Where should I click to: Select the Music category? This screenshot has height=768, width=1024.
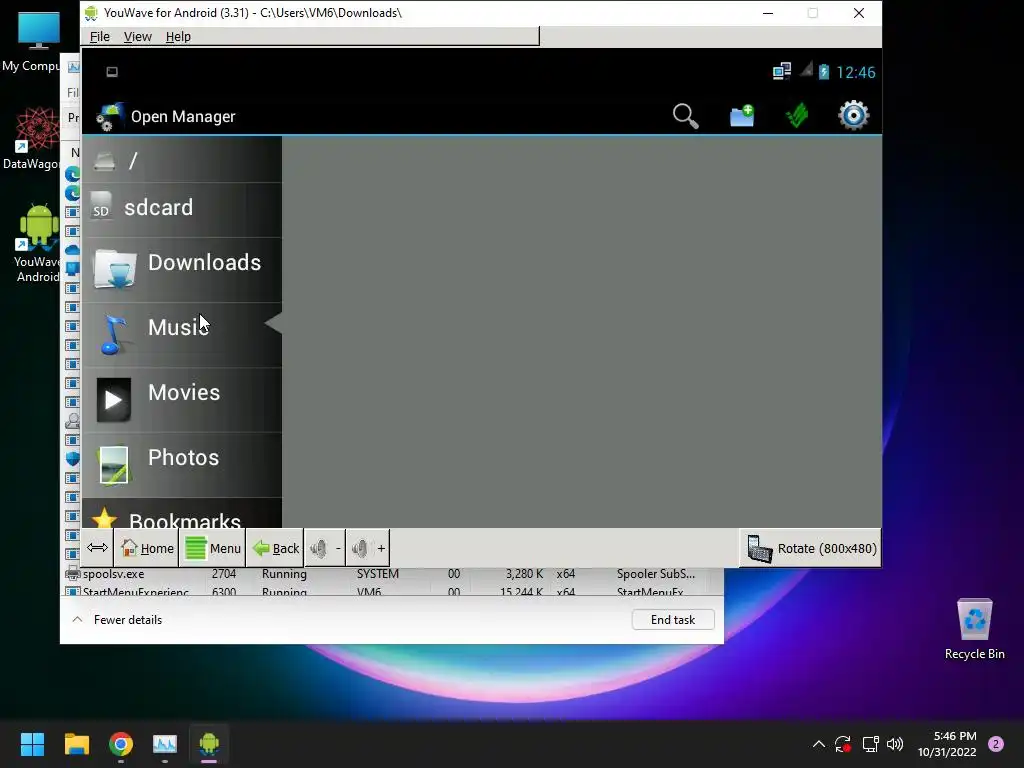(182, 334)
